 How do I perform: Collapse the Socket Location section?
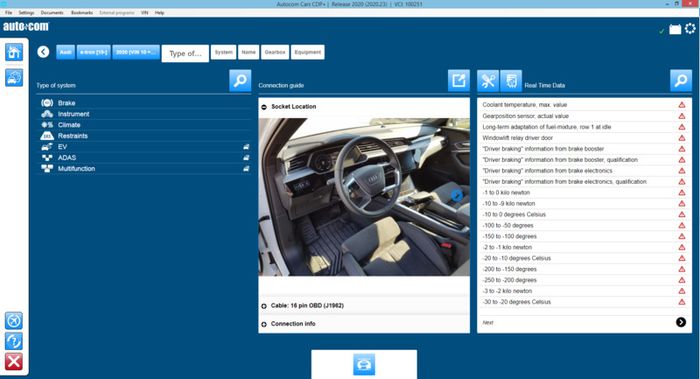point(264,107)
